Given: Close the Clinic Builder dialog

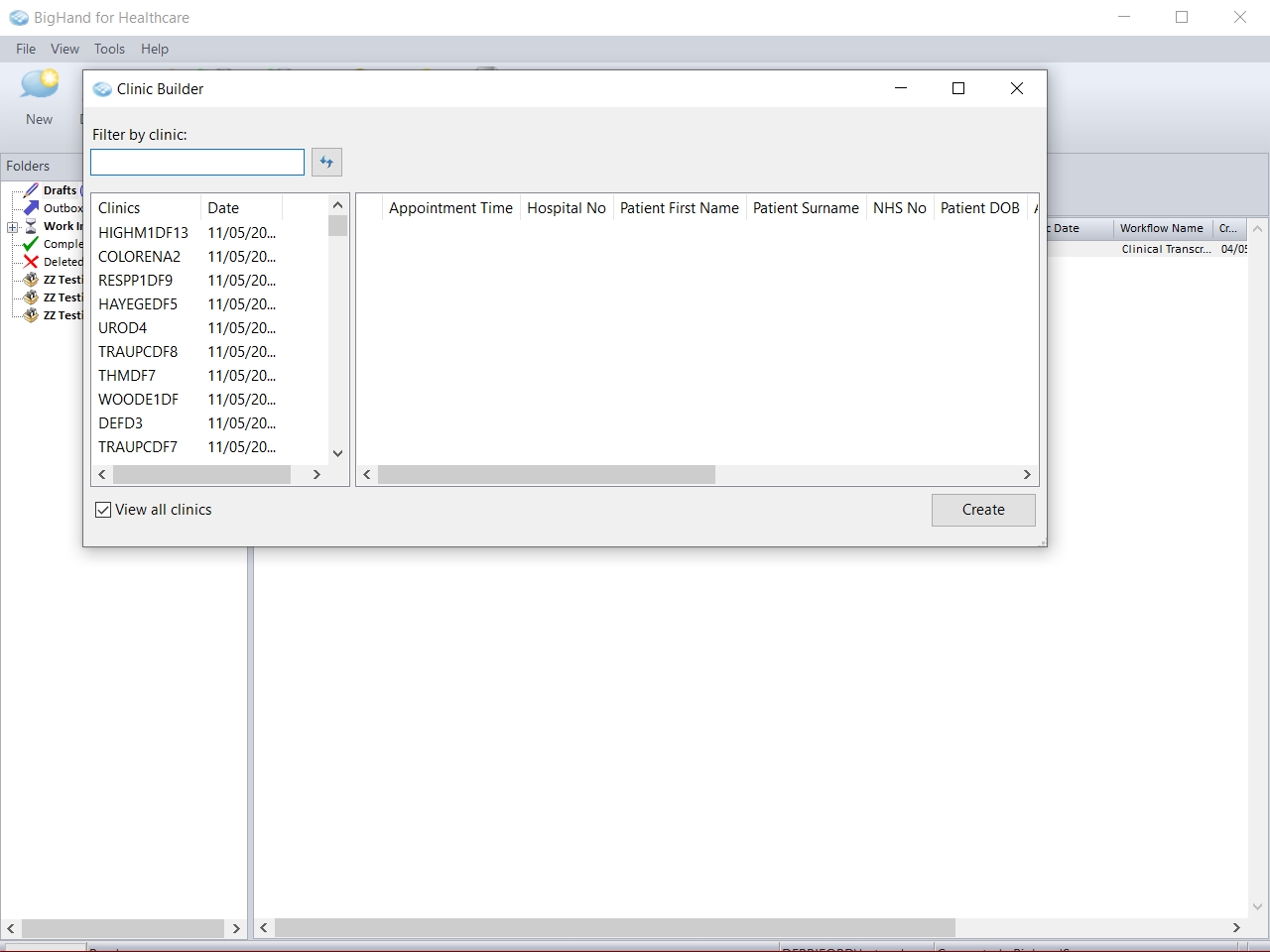Looking at the screenshot, I should pos(1017,88).
